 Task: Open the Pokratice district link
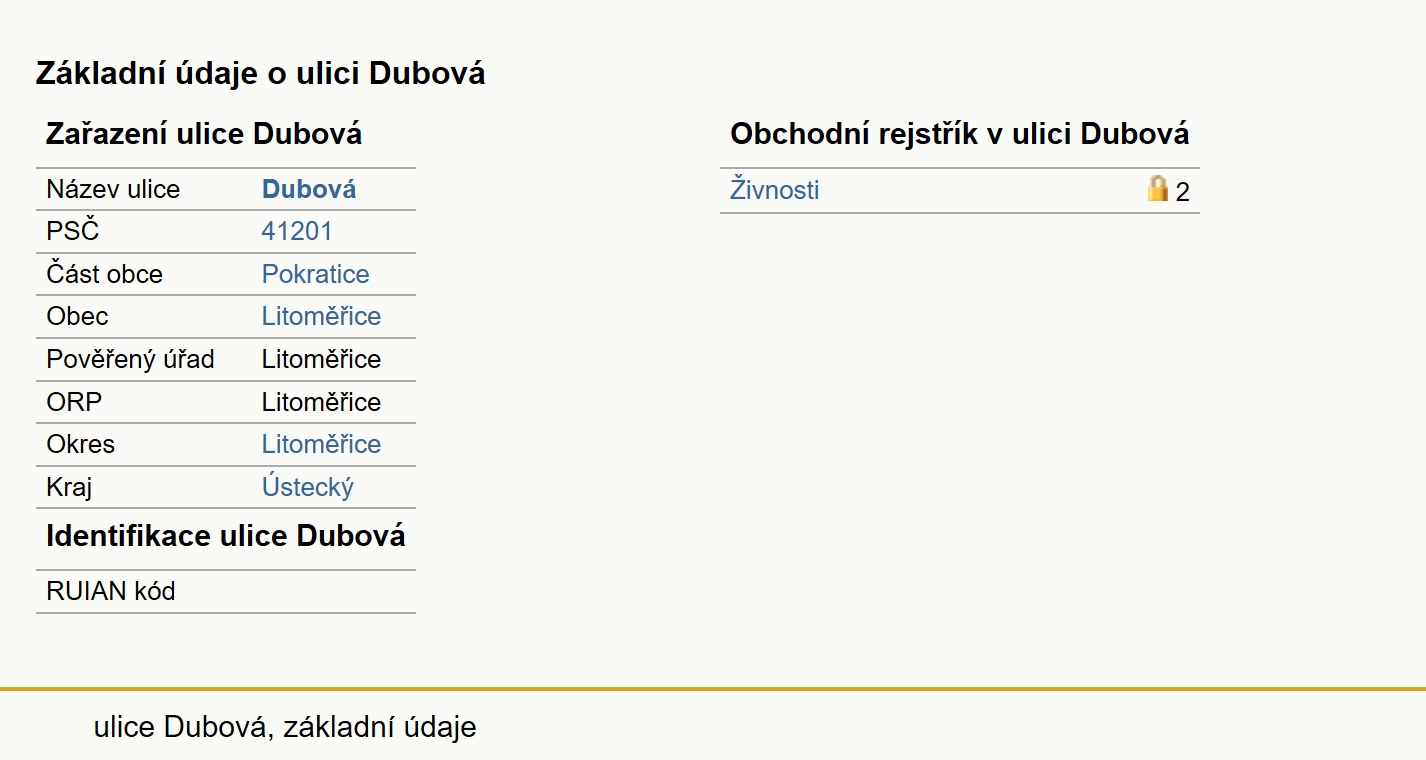[315, 274]
